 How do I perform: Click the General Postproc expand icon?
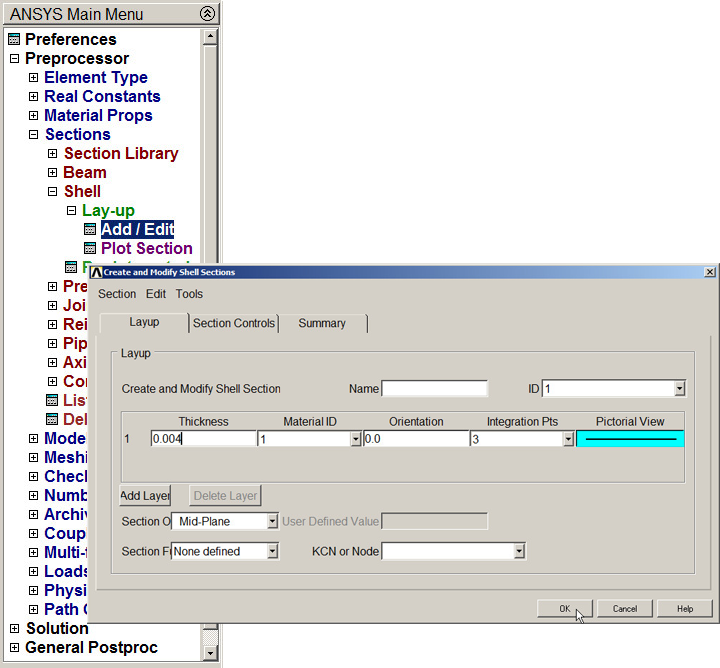(x=14, y=648)
